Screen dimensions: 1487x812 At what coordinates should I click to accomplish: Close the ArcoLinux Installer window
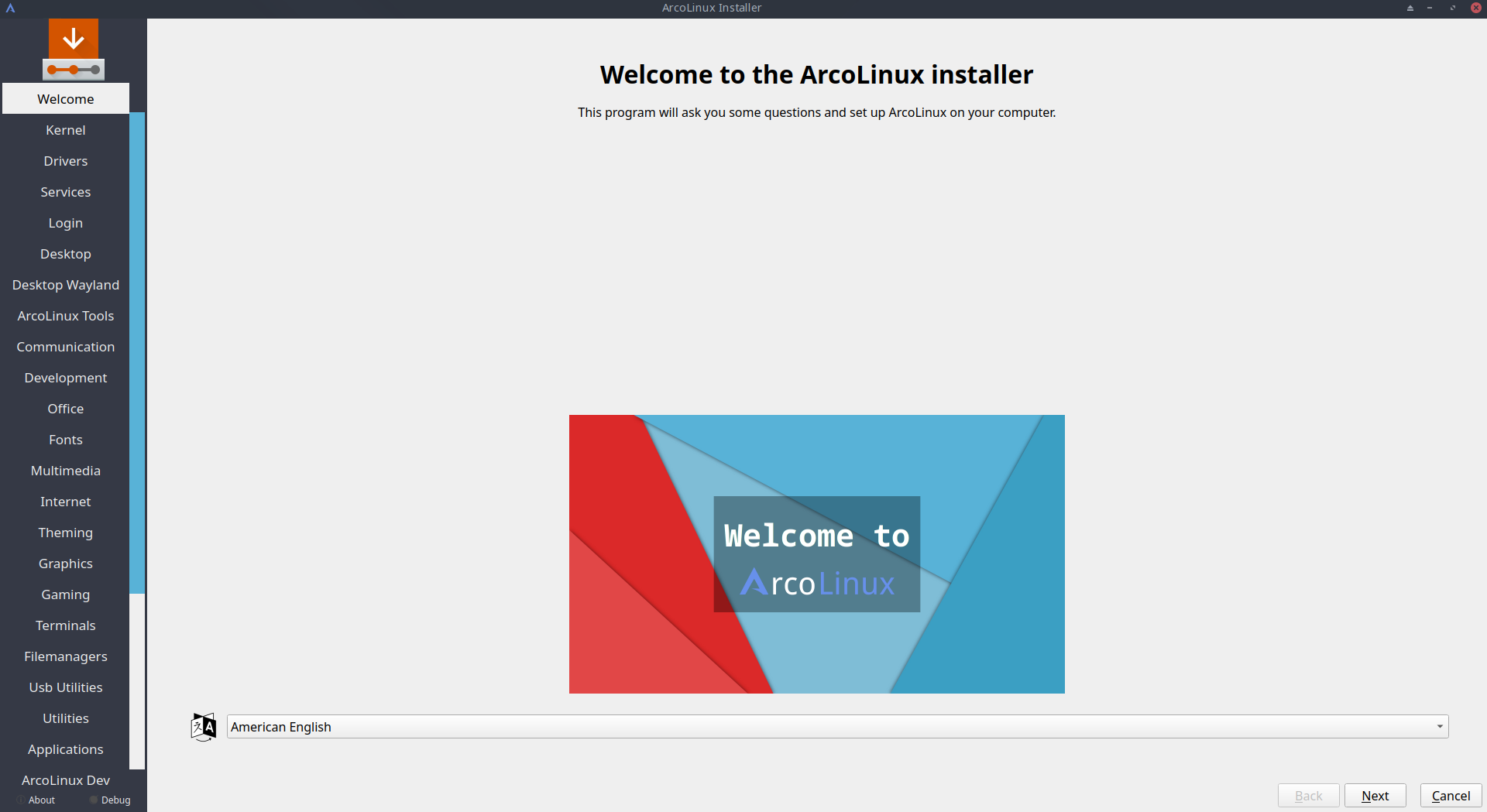pos(1476,8)
